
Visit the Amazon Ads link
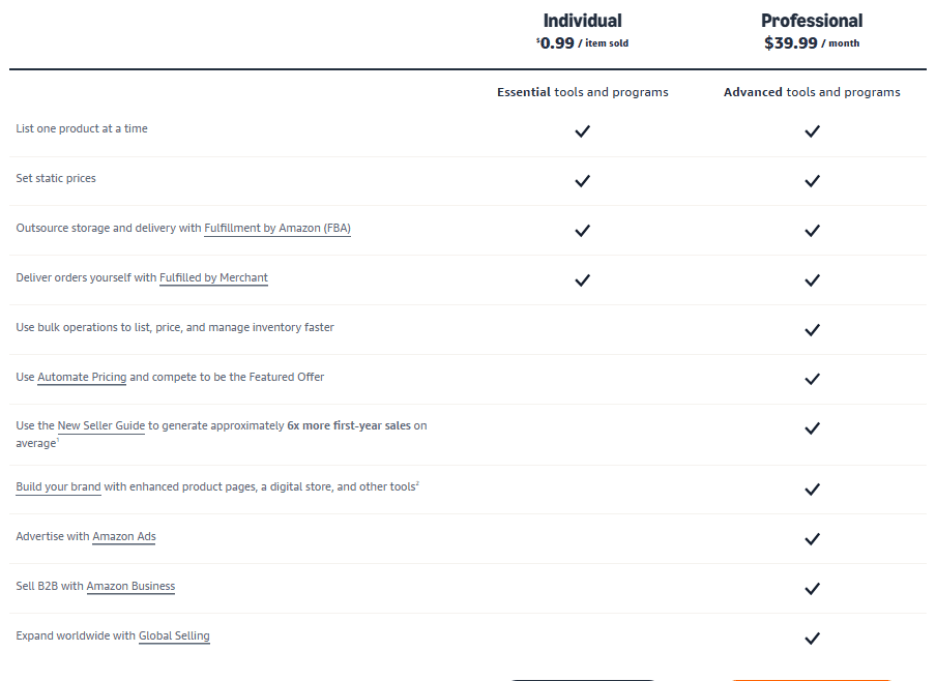pos(124,537)
